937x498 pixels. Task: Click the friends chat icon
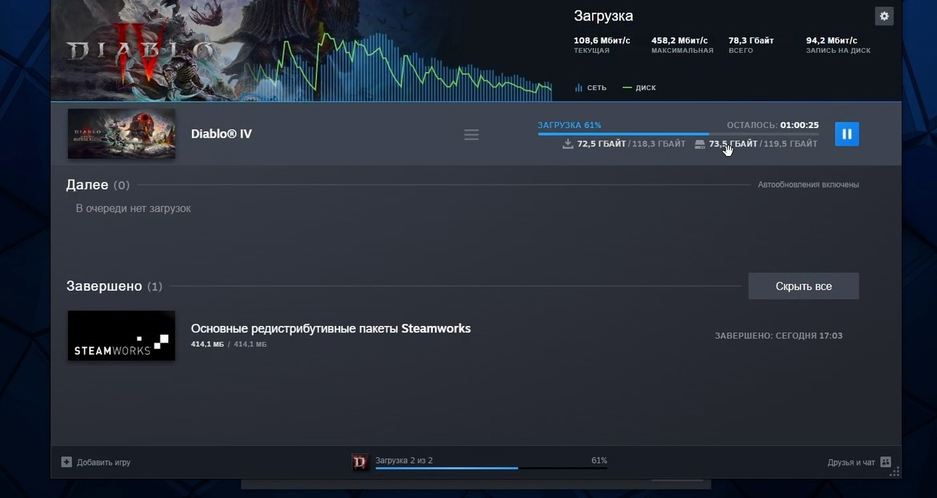coord(886,462)
